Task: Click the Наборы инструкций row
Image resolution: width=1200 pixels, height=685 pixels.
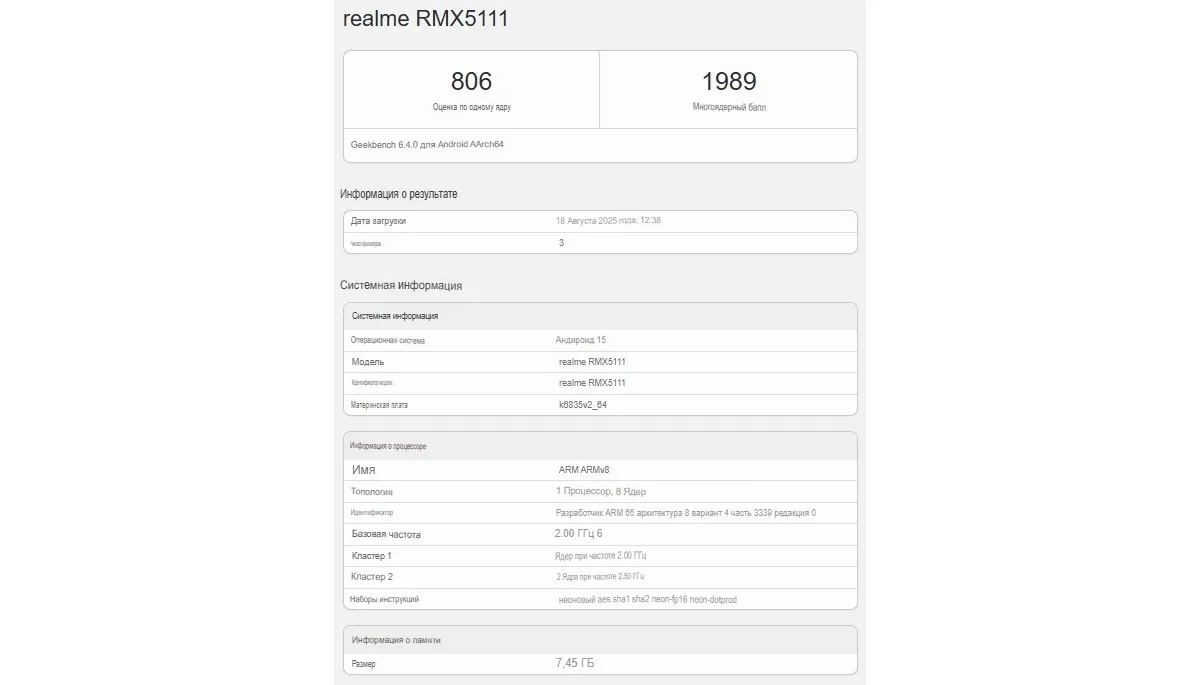Action: click(388, 598)
